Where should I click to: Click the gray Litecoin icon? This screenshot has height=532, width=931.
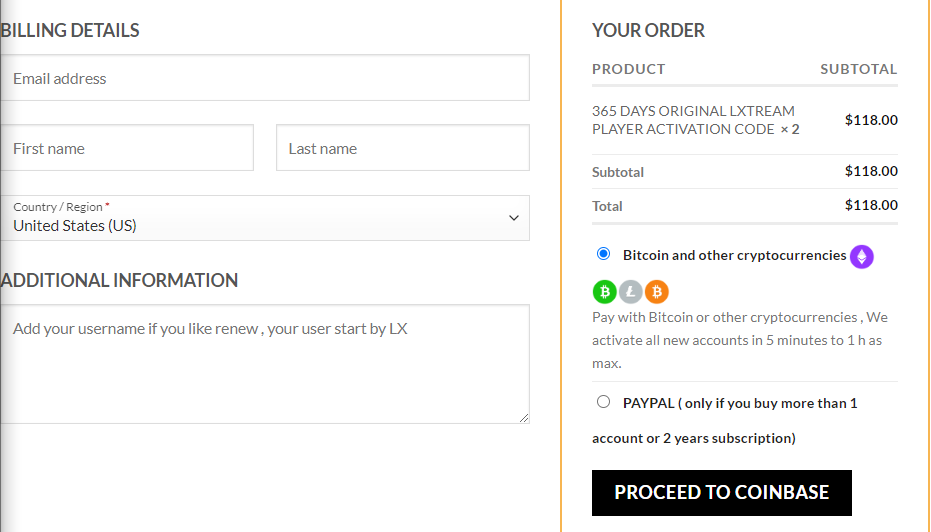(x=630, y=292)
